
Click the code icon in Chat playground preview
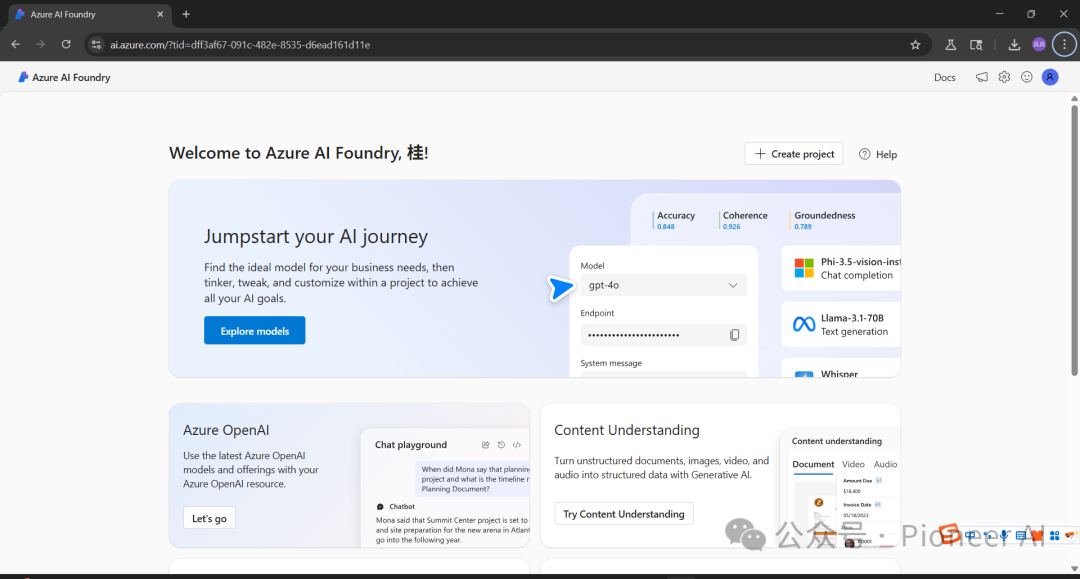(x=517, y=445)
